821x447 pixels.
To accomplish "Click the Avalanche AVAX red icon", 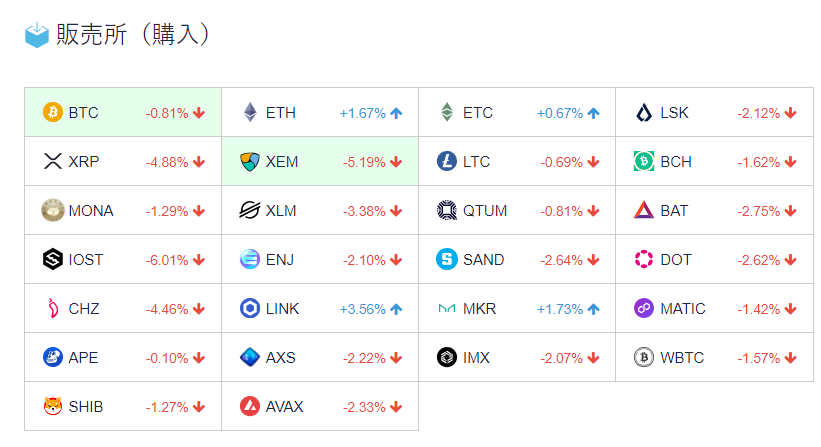I will (250, 407).
